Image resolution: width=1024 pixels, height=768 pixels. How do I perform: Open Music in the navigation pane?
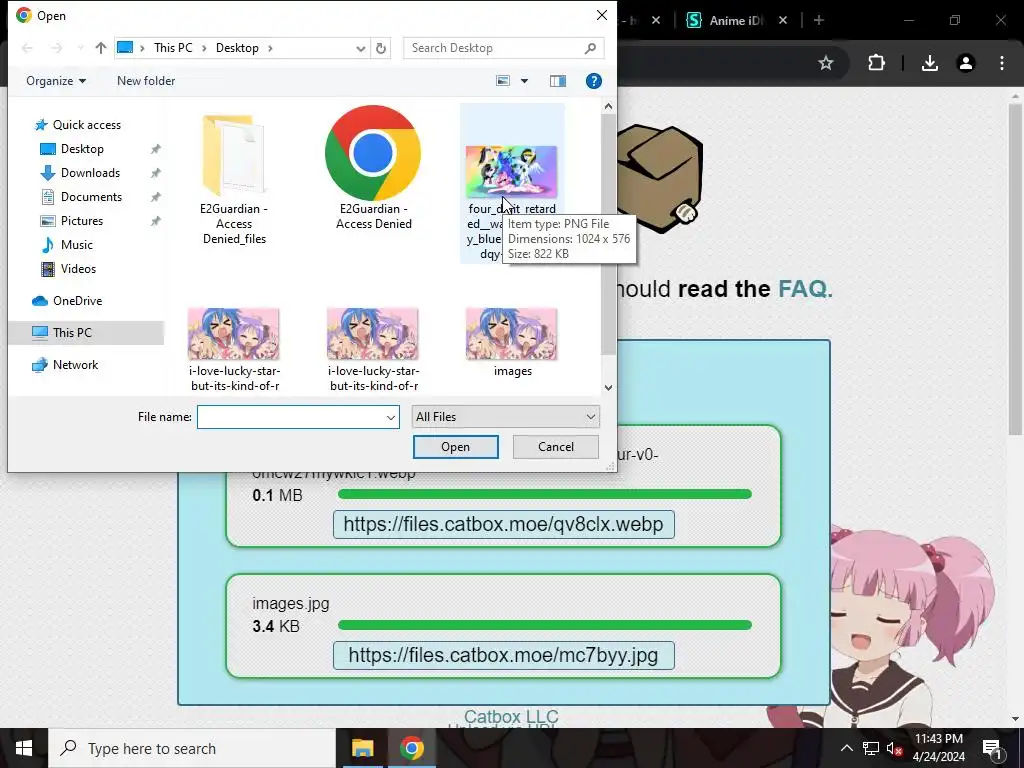76,245
